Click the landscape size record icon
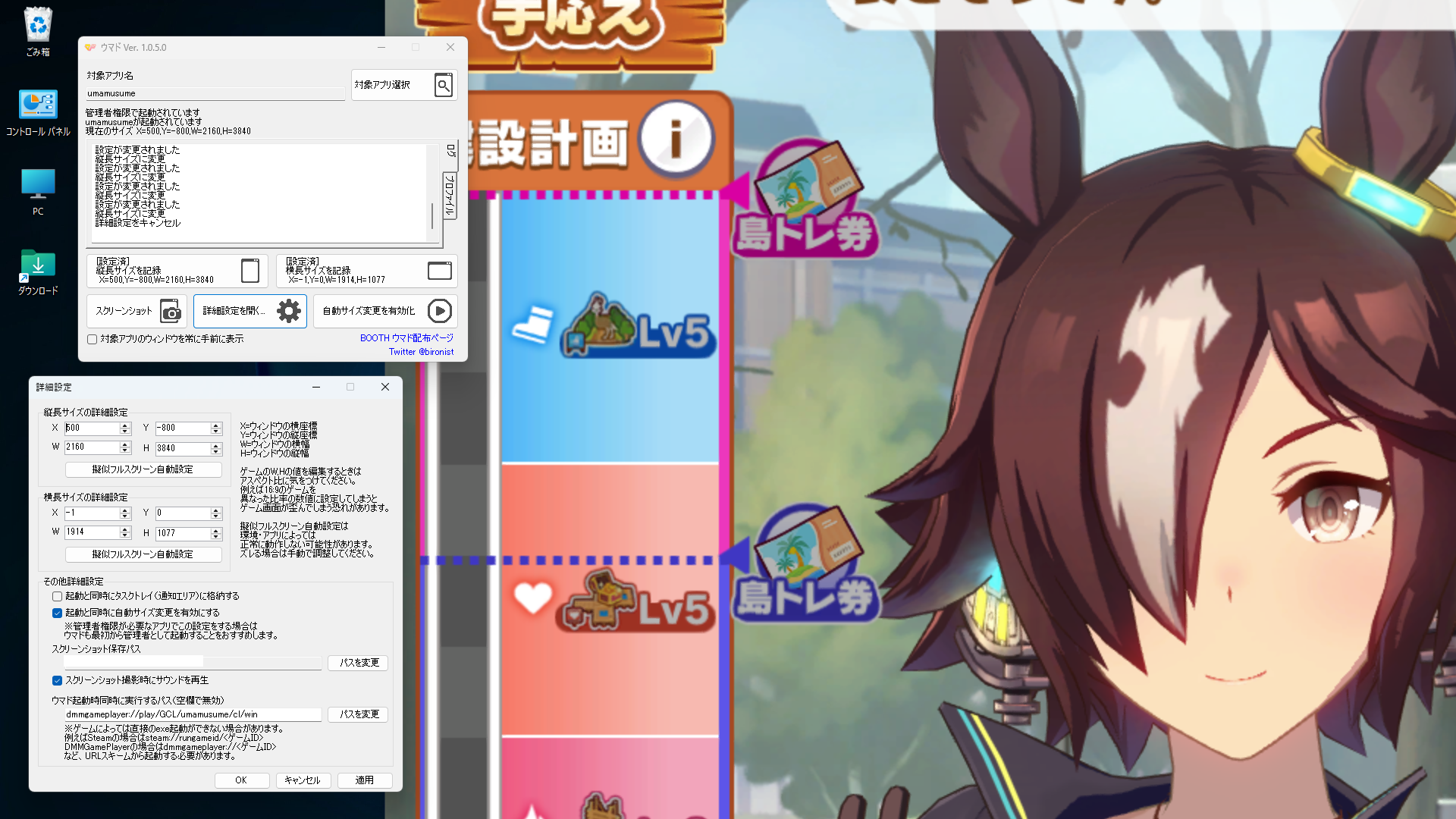 [440, 271]
